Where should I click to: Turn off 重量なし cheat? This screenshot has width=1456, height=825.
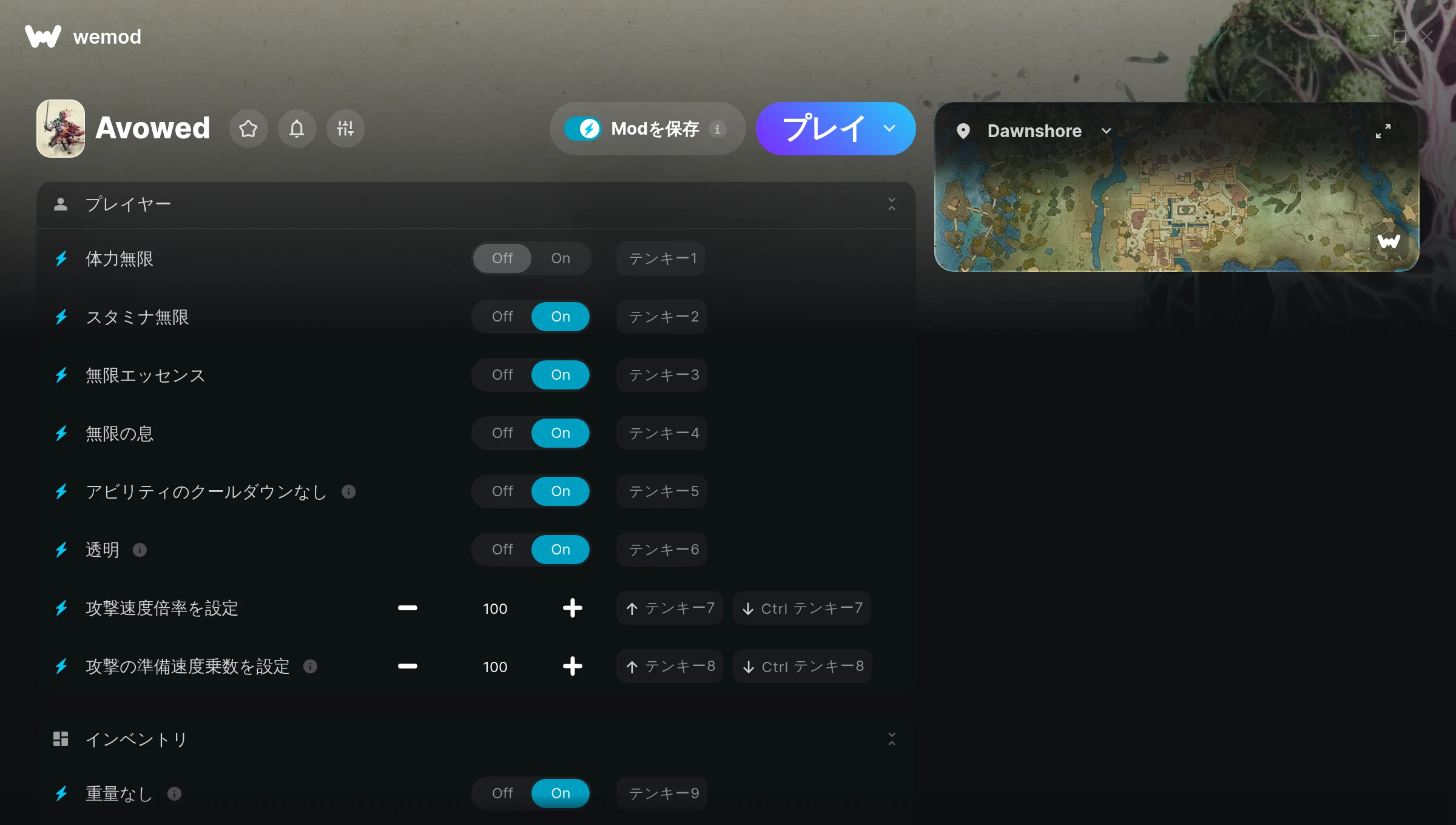tap(502, 793)
